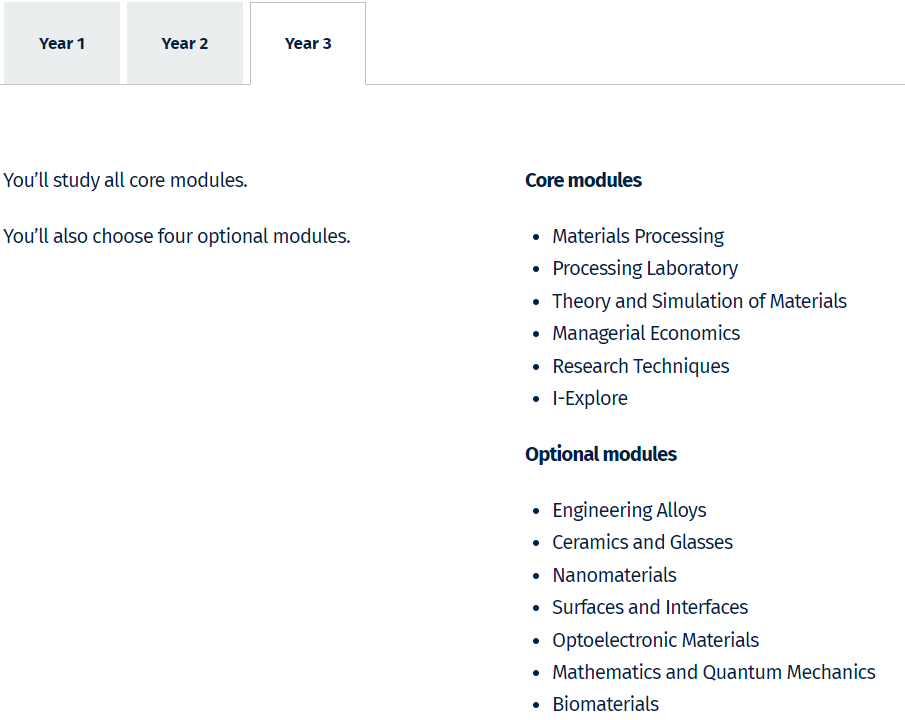Click the Engineering Alloys optional module

tap(629, 510)
